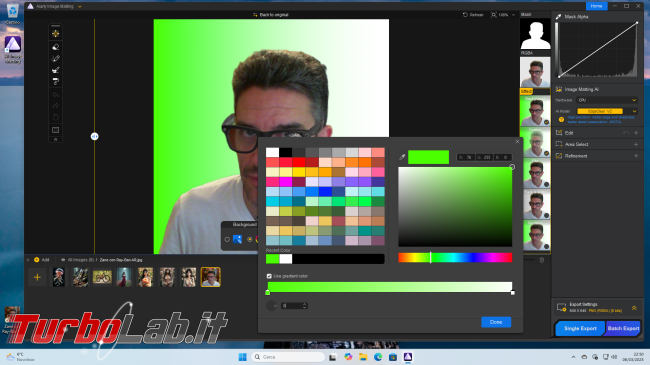Toggle the checkmark on Background effect thumbnail
650x365 pixels.
pos(546,122)
